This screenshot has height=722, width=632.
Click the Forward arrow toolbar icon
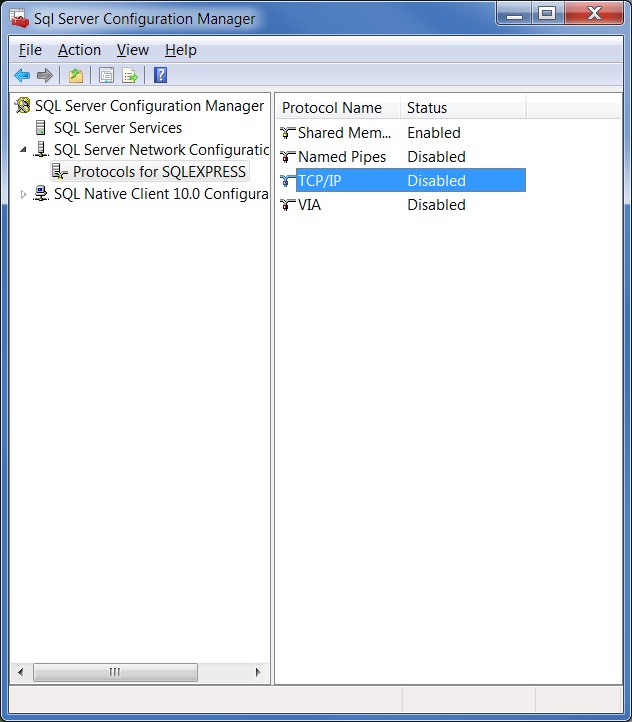[x=45, y=75]
